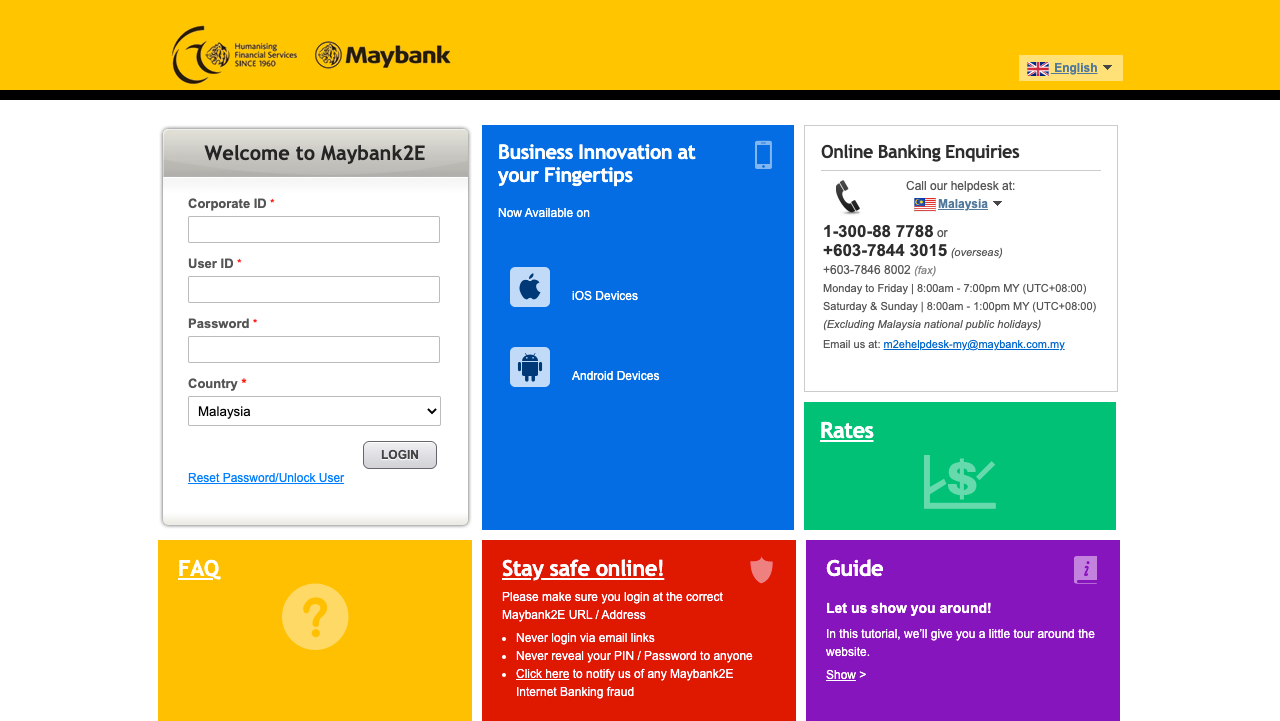Click 'Never reveal your PIN / Password' bullet
Viewport: 1280px width, 721px height.
pos(634,656)
